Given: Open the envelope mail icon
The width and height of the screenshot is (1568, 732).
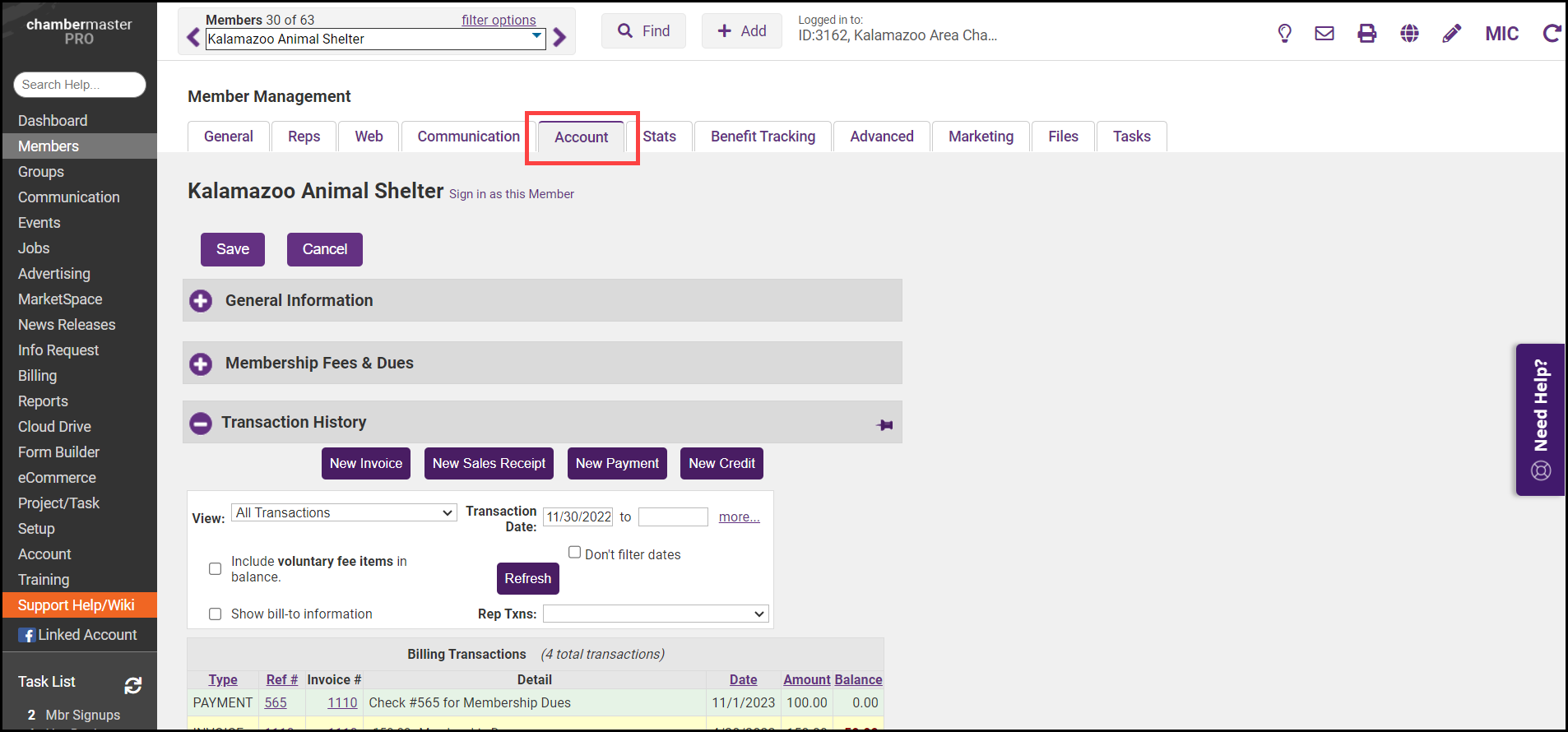Looking at the screenshot, I should click(1324, 34).
